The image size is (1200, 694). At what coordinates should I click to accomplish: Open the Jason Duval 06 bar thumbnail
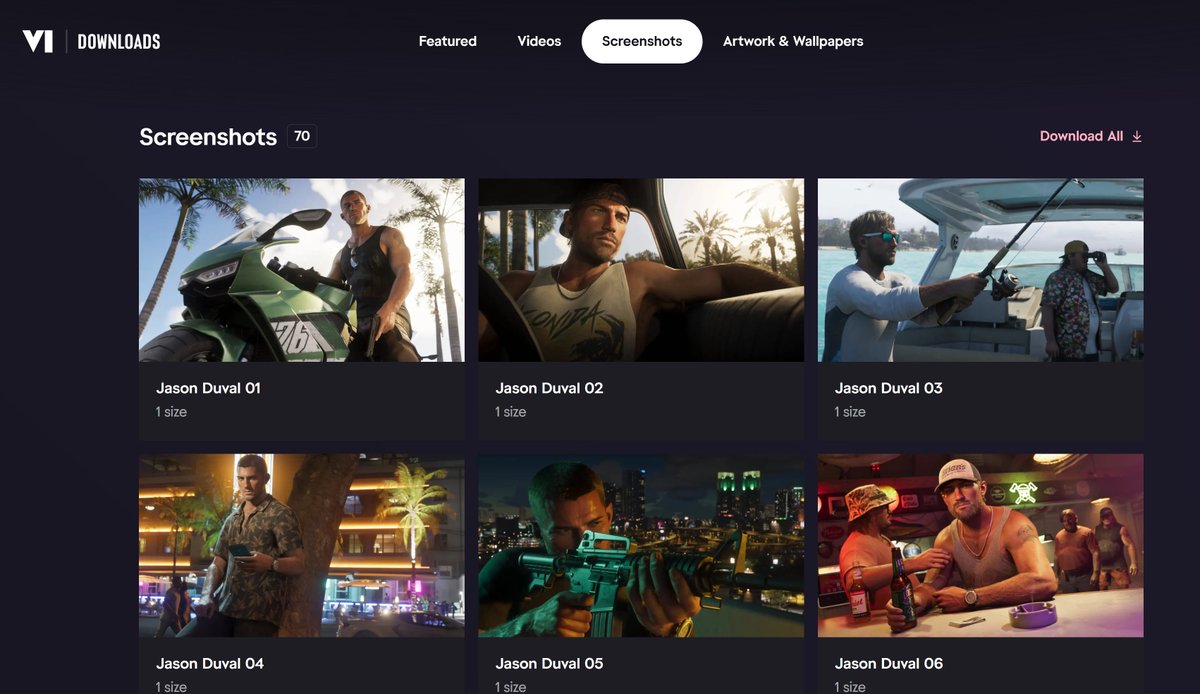click(981, 546)
